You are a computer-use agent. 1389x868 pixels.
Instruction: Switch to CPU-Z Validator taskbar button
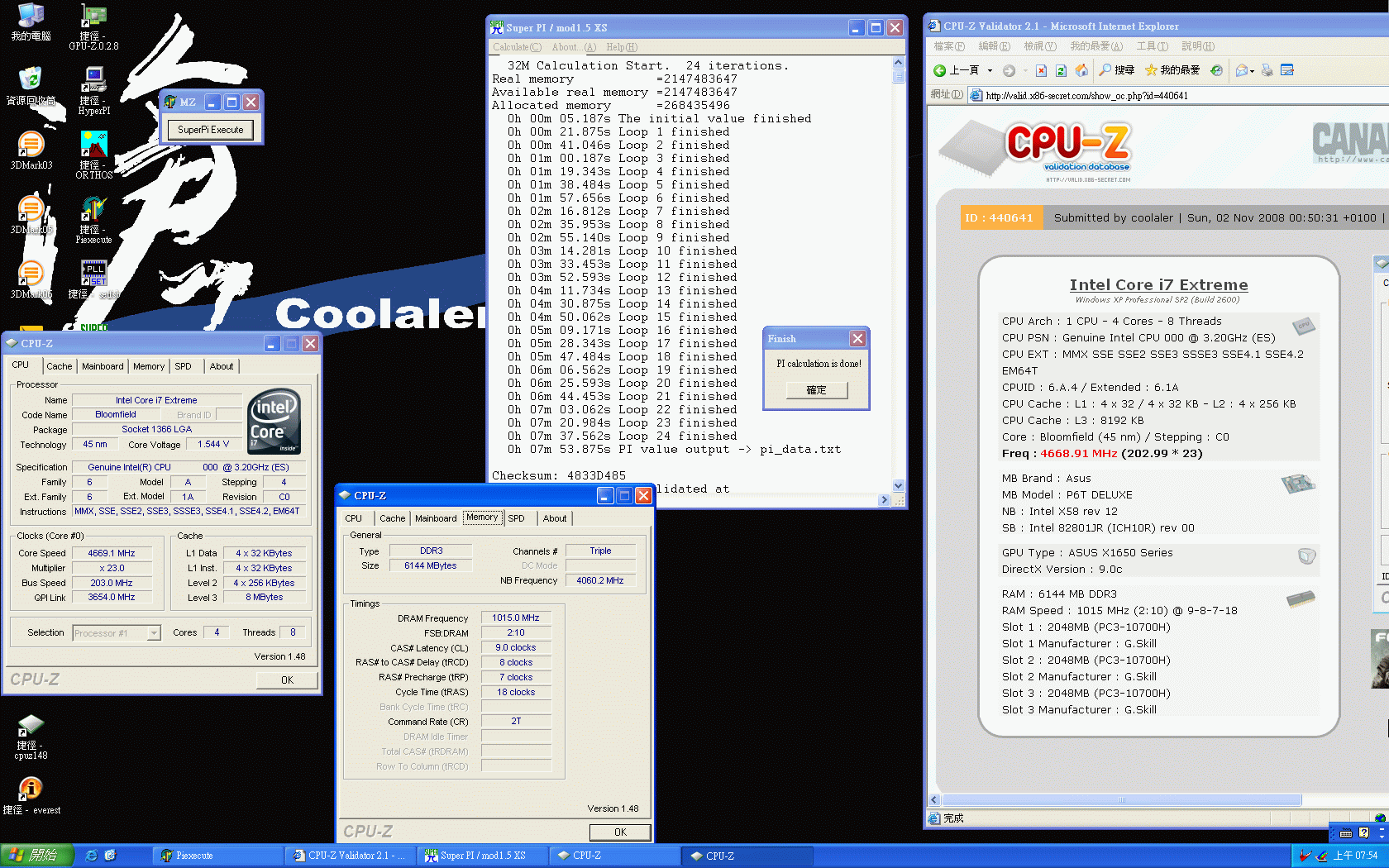351,856
